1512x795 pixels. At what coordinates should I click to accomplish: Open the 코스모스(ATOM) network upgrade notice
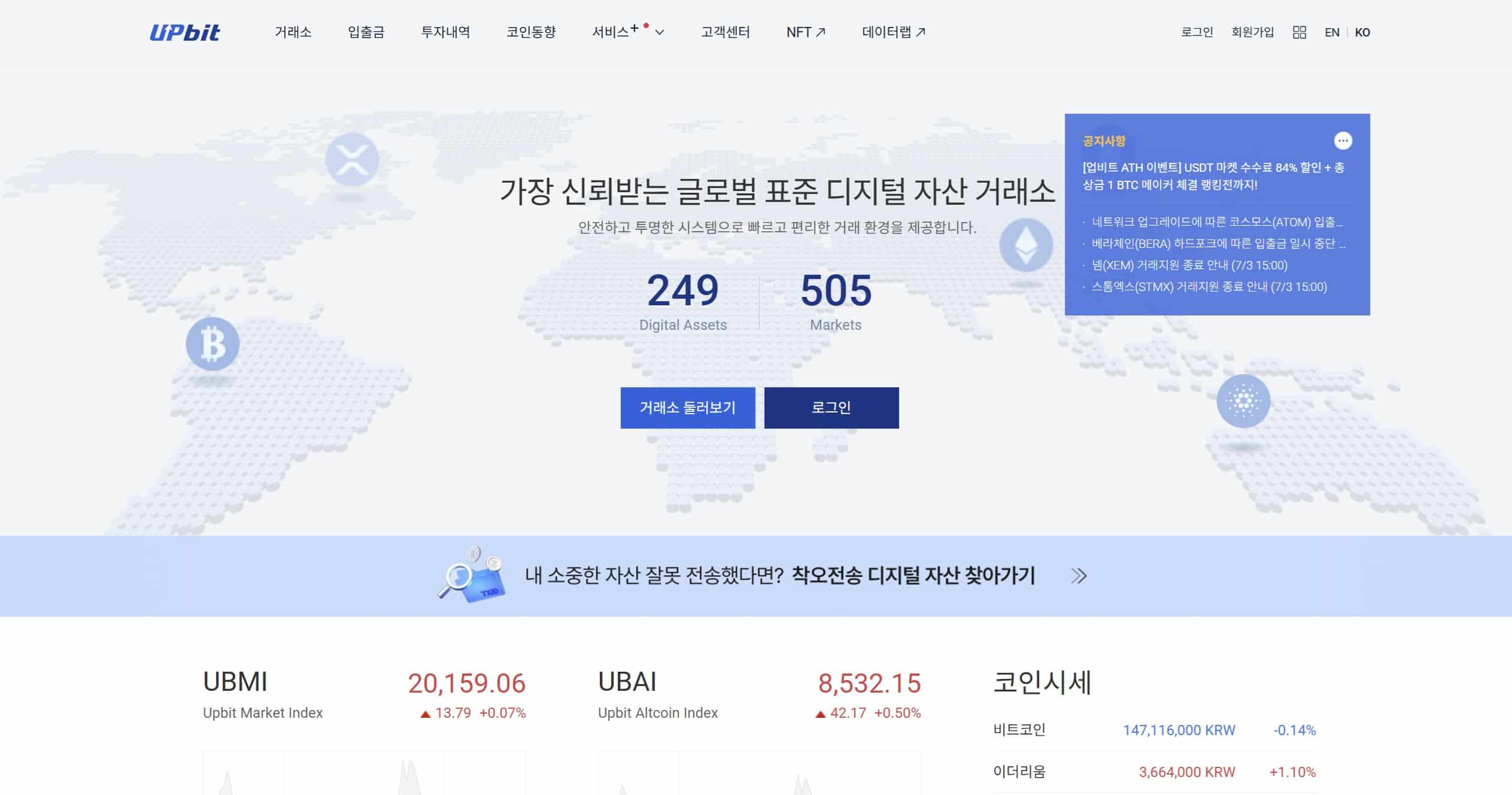(1217, 222)
